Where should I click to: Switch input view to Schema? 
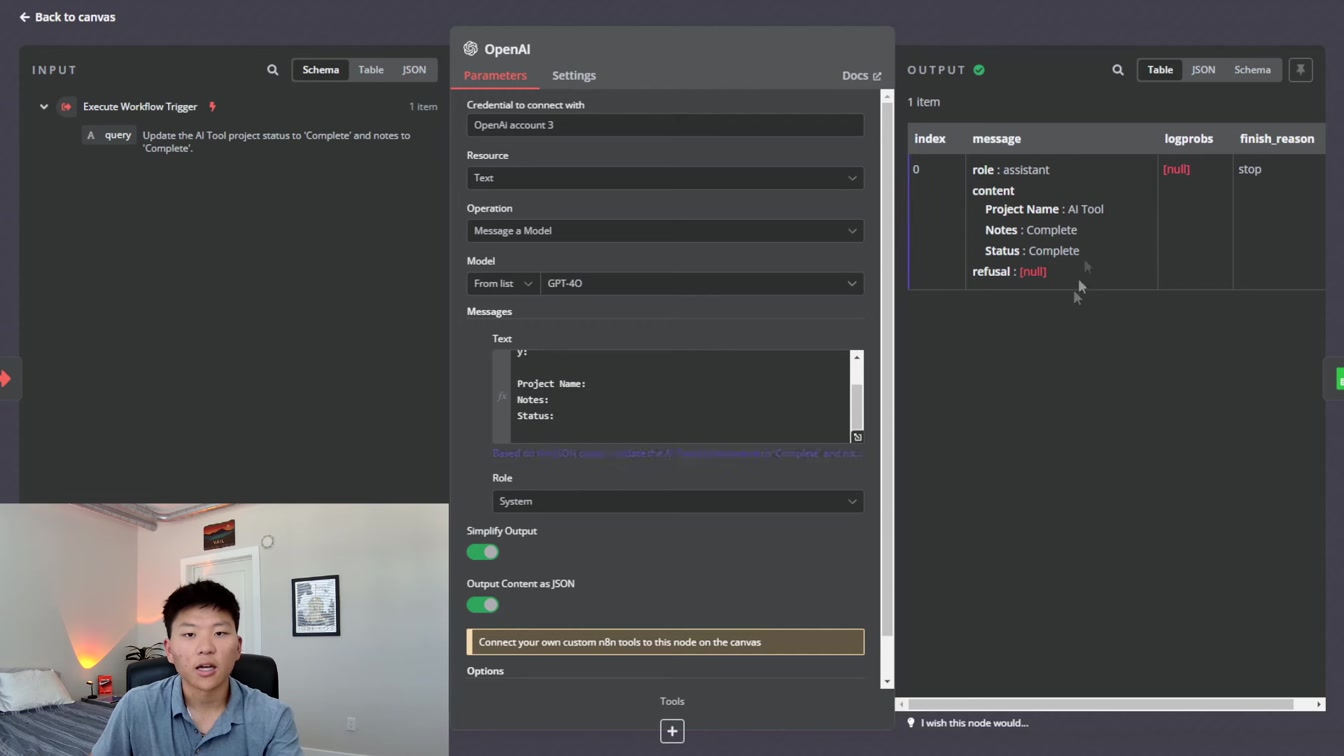tap(321, 70)
